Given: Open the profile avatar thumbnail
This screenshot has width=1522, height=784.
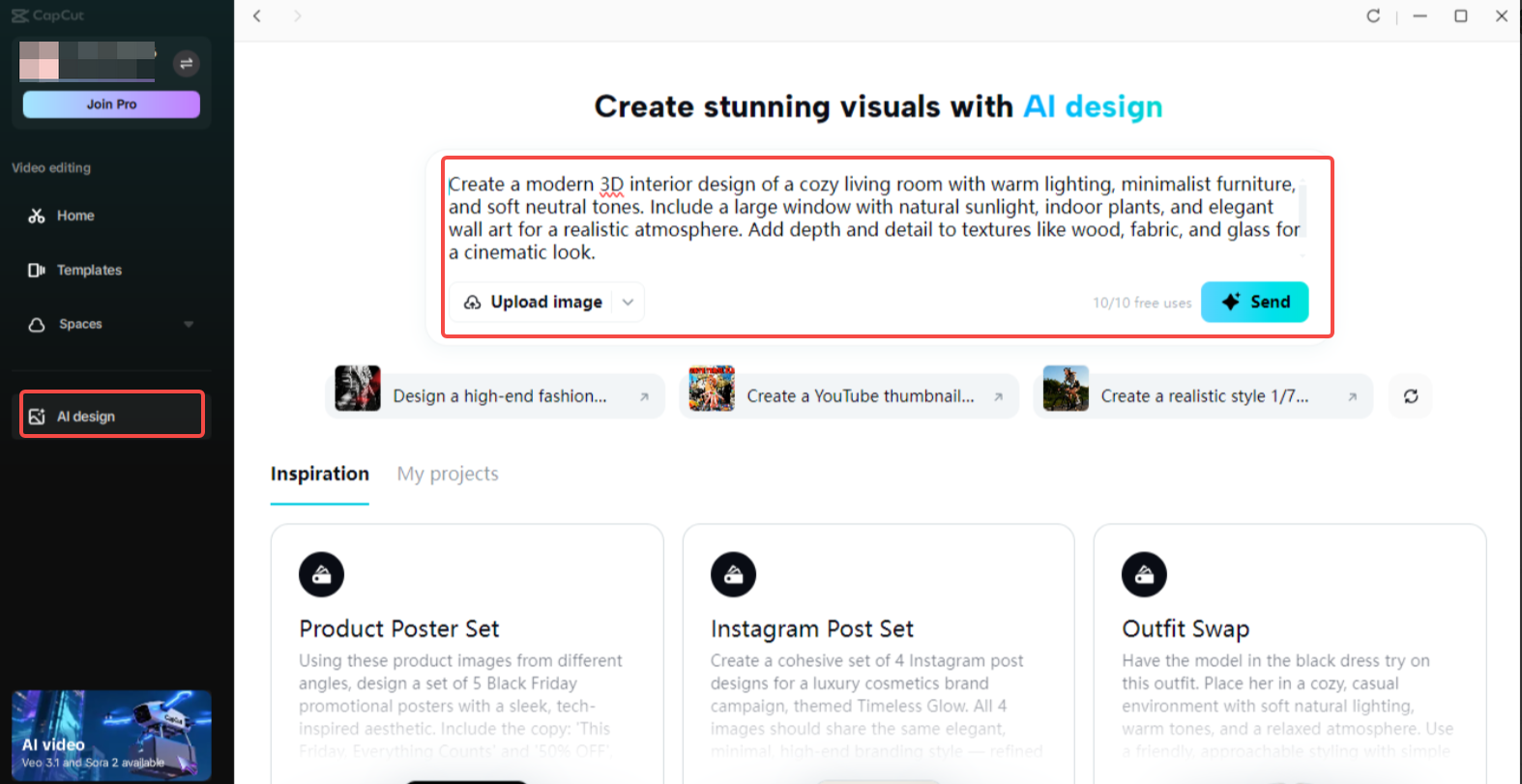Looking at the screenshot, I should pyautogui.click(x=39, y=61).
